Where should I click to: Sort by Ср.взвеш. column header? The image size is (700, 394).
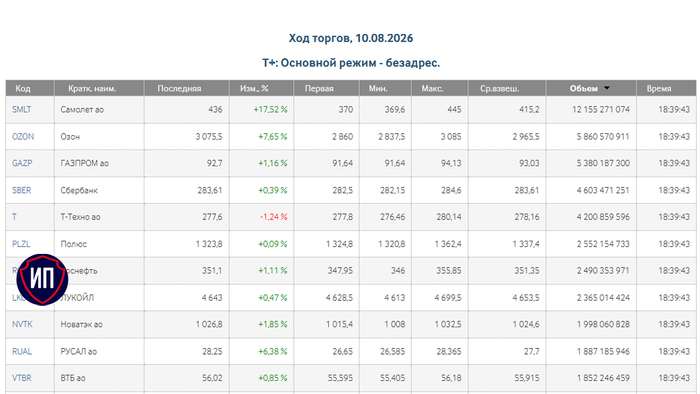coord(500,88)
